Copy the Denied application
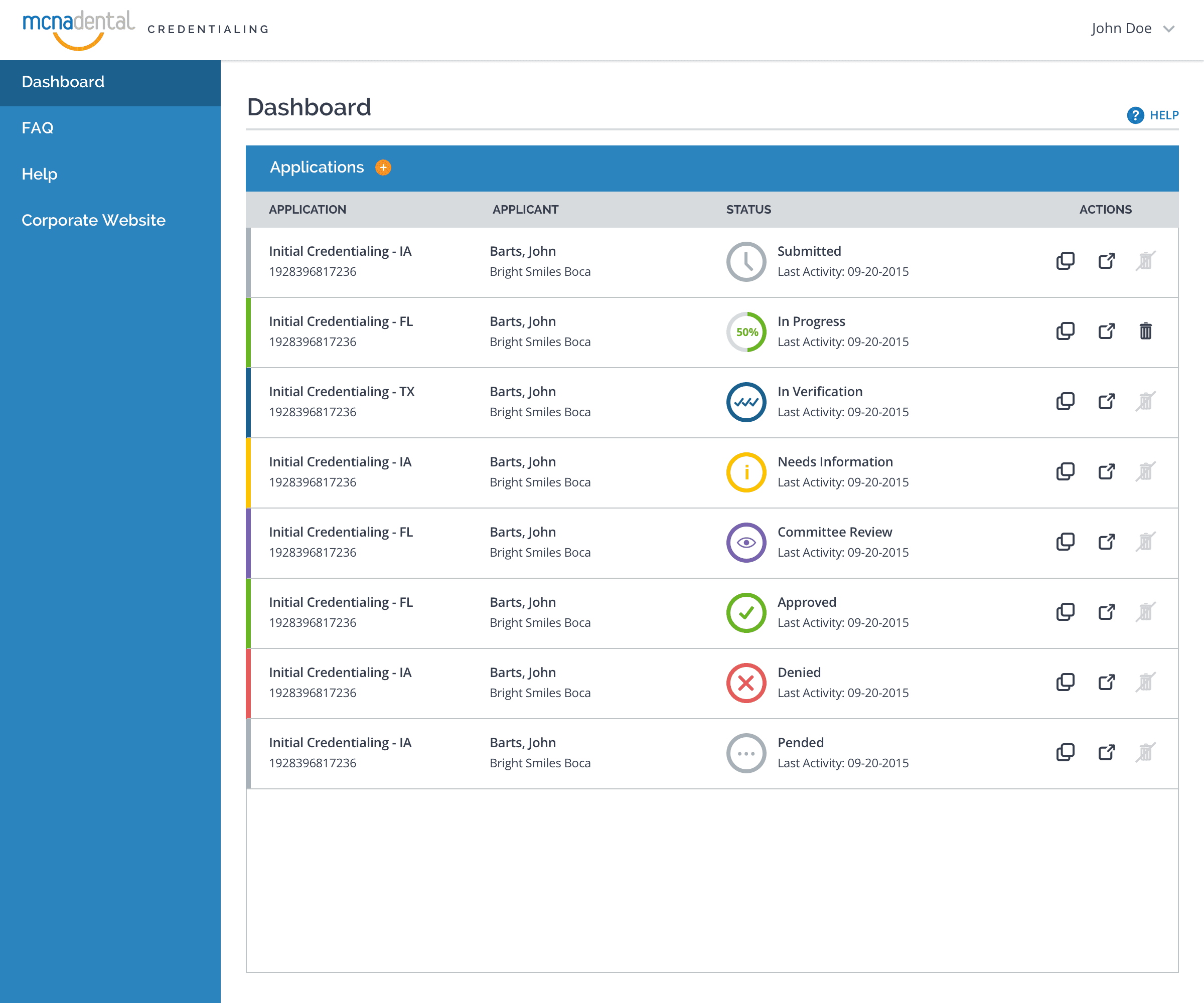 click(1065, 682)
